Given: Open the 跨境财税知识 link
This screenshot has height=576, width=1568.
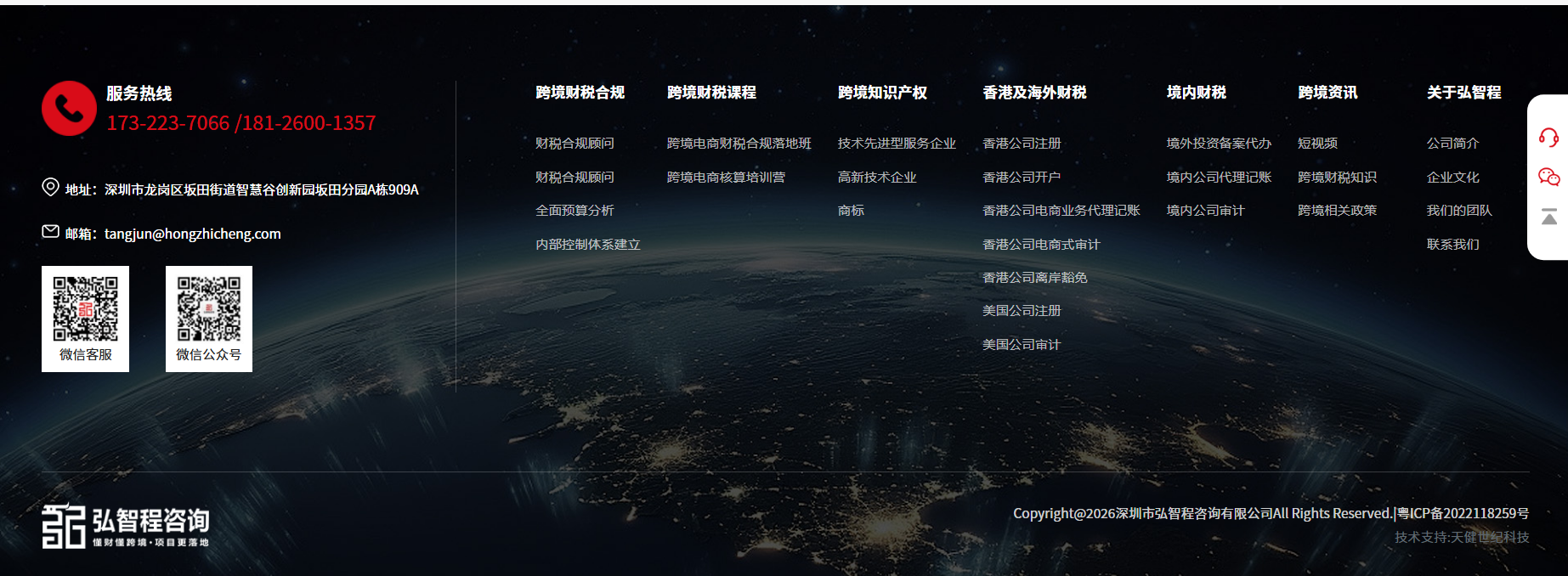Looking at the screenshot, I should [1337, 178].
